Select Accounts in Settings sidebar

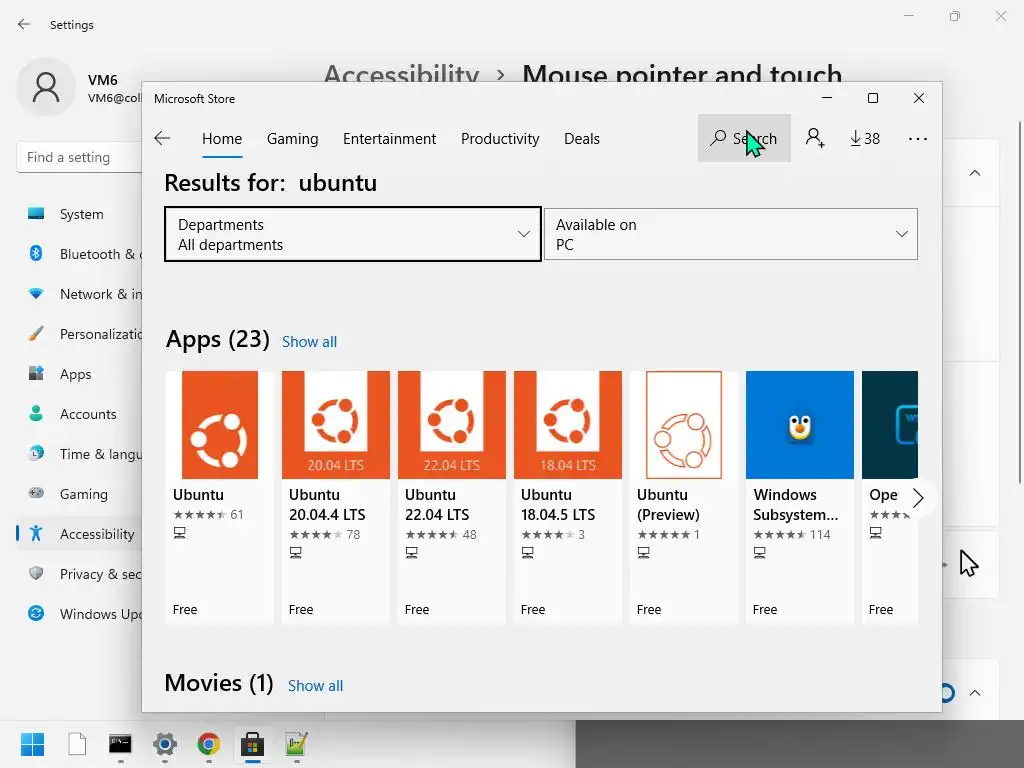79,414
